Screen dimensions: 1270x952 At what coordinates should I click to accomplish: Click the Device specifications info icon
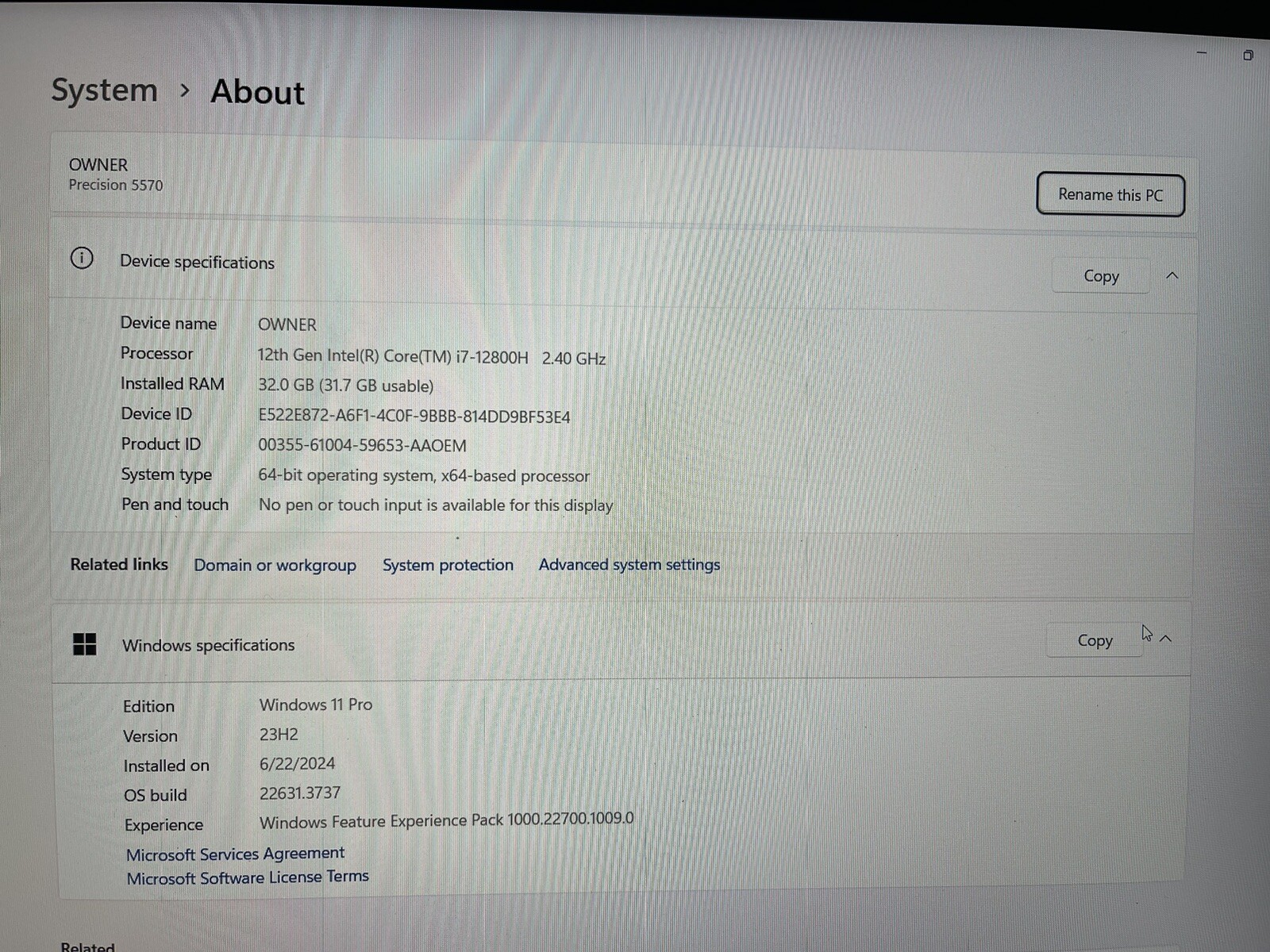coord(82,258)
